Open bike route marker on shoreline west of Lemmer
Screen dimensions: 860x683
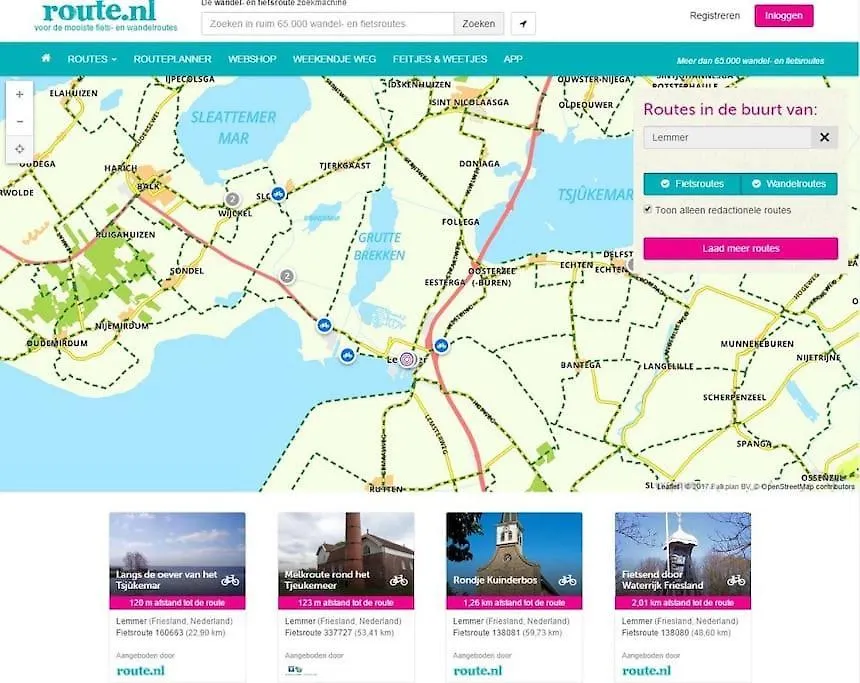[347, 355]
